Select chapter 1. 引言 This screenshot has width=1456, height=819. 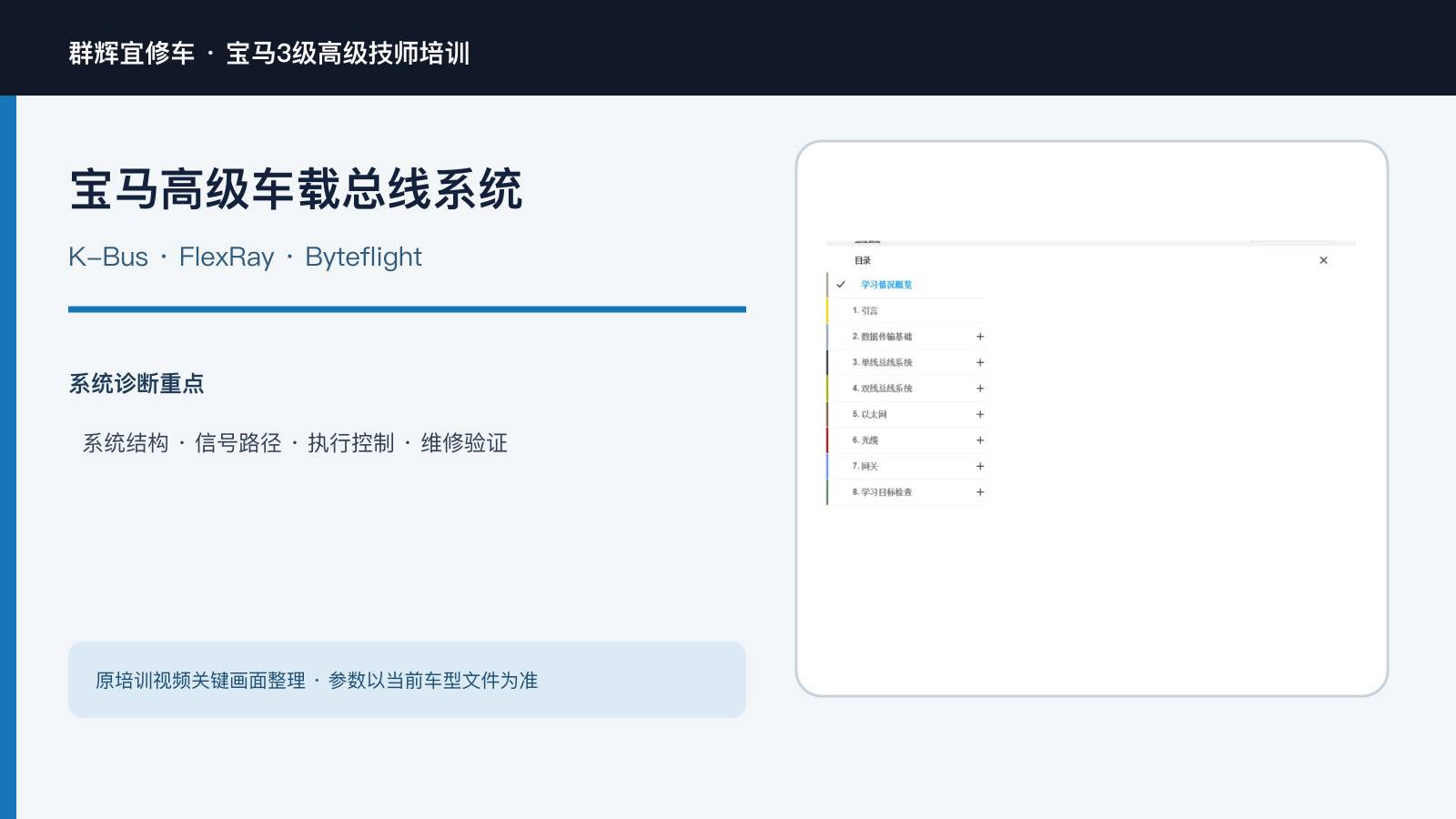click(x=864, y=310)
